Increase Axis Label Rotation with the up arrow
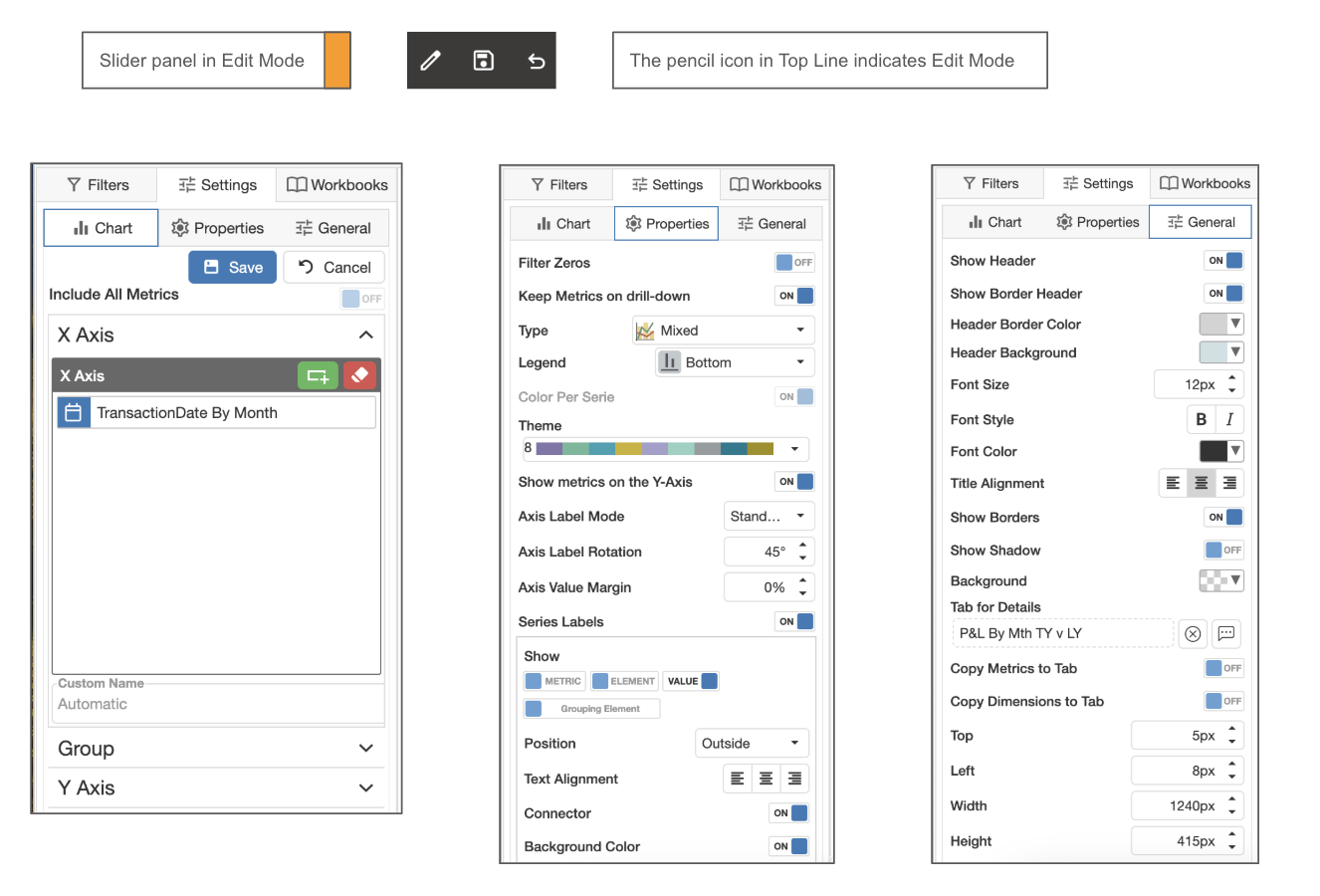Screen dimensions: 1320x896 802,546
